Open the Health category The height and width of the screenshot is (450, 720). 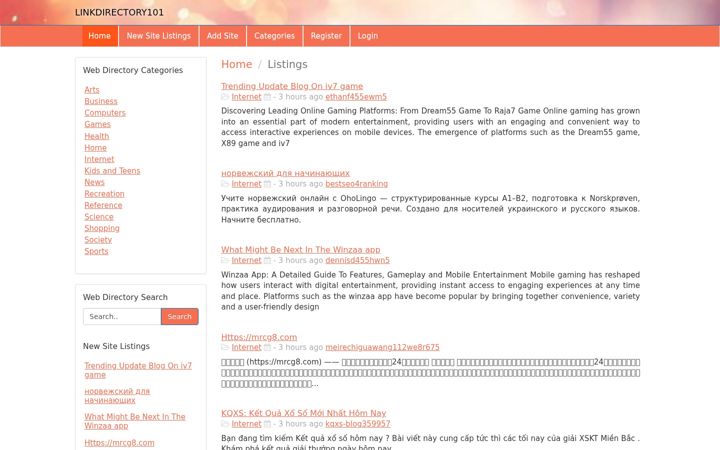coord(97,136)
